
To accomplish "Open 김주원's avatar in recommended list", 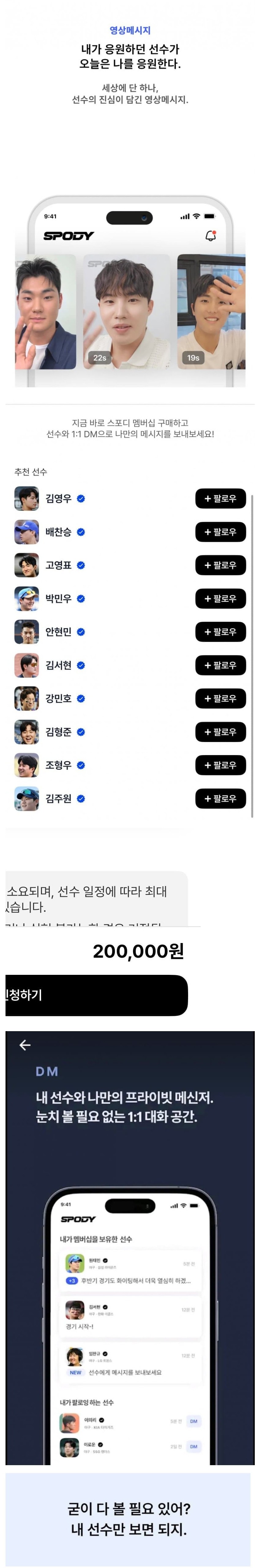I will tap(27, 799).
